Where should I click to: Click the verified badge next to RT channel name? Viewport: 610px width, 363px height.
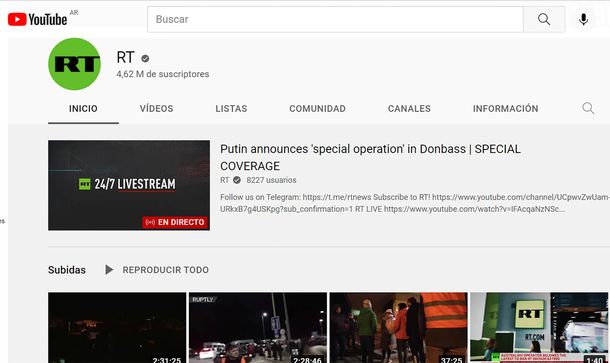(145, 58)
